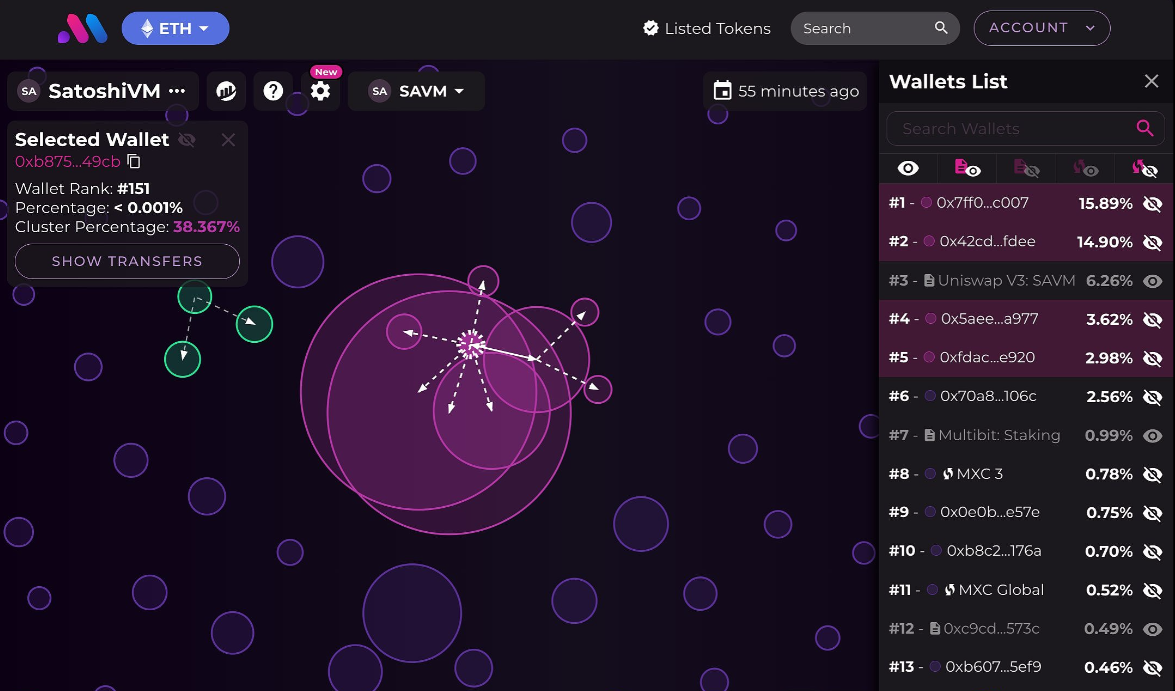Click into the Search Wallets field
1175x691 pixels.
click(x=1010, y=128)
